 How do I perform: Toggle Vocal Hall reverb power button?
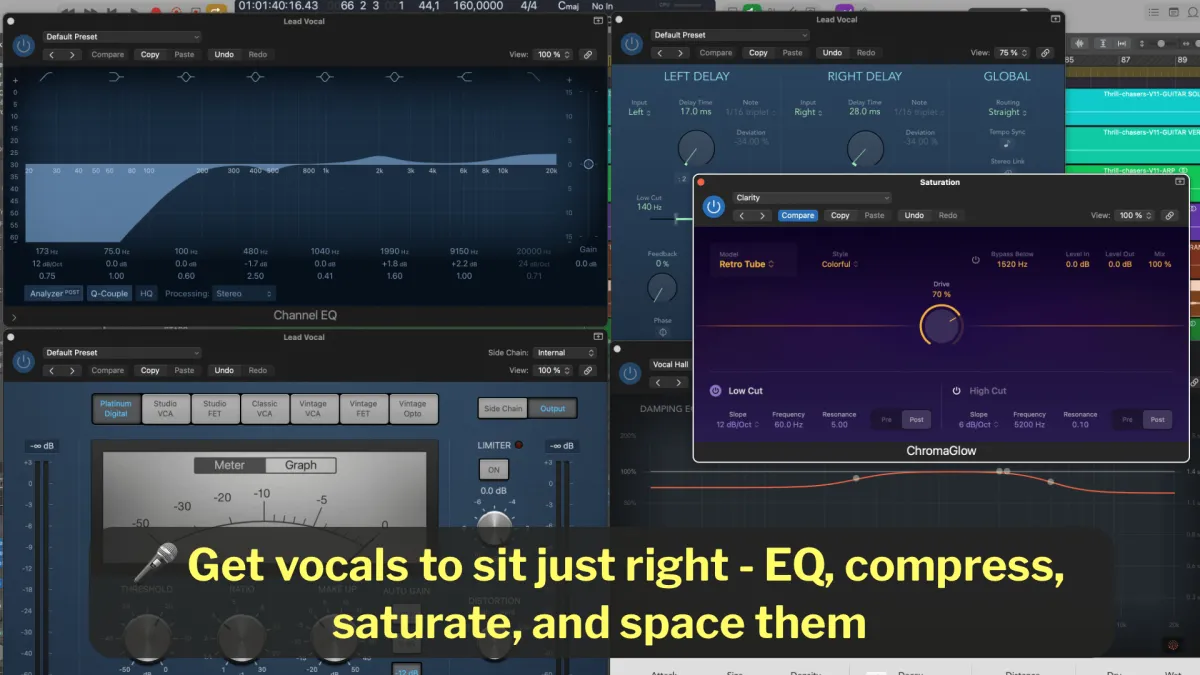point(630,373)
